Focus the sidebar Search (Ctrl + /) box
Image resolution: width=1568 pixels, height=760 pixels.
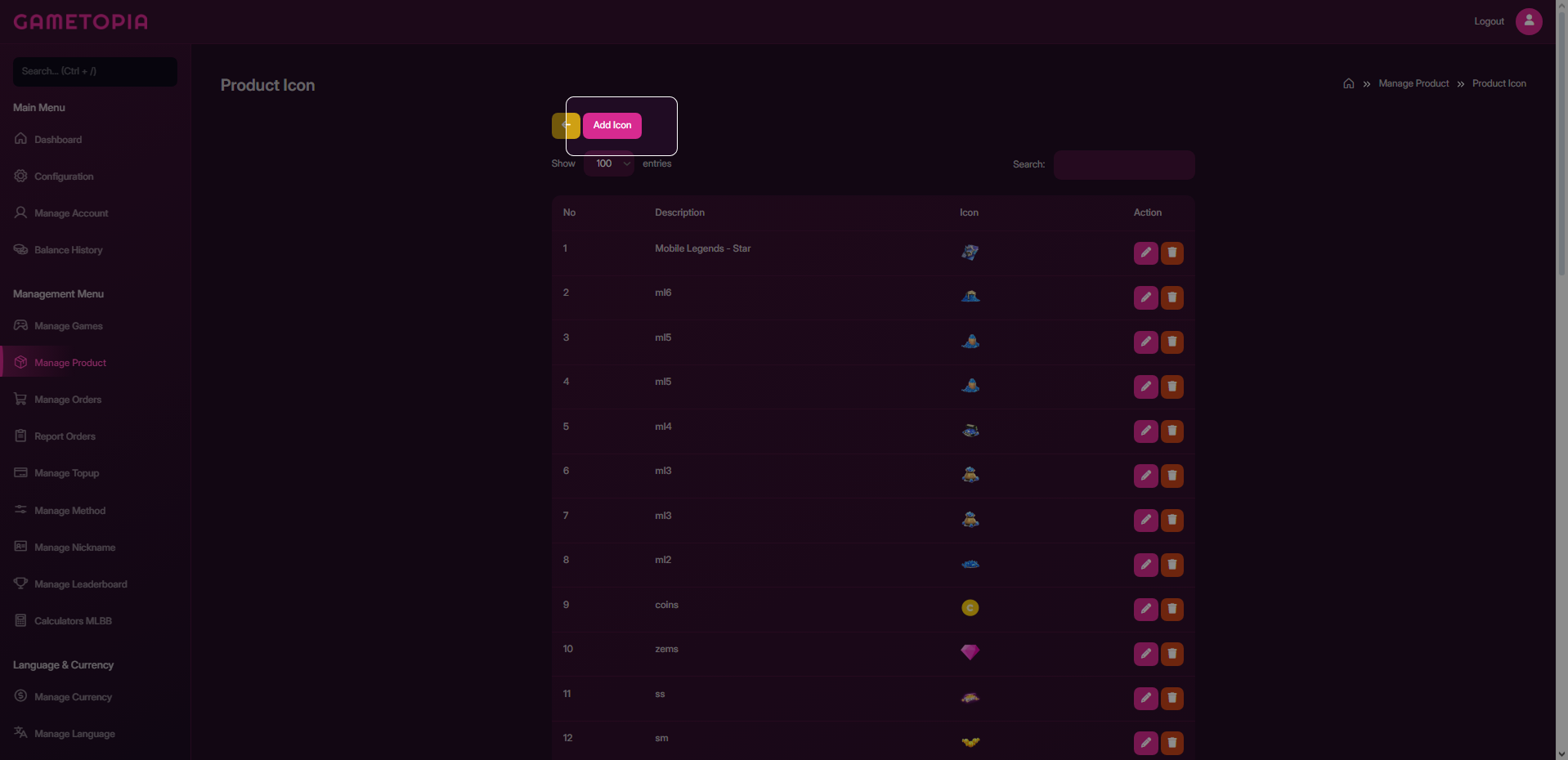tap(95, 71)
